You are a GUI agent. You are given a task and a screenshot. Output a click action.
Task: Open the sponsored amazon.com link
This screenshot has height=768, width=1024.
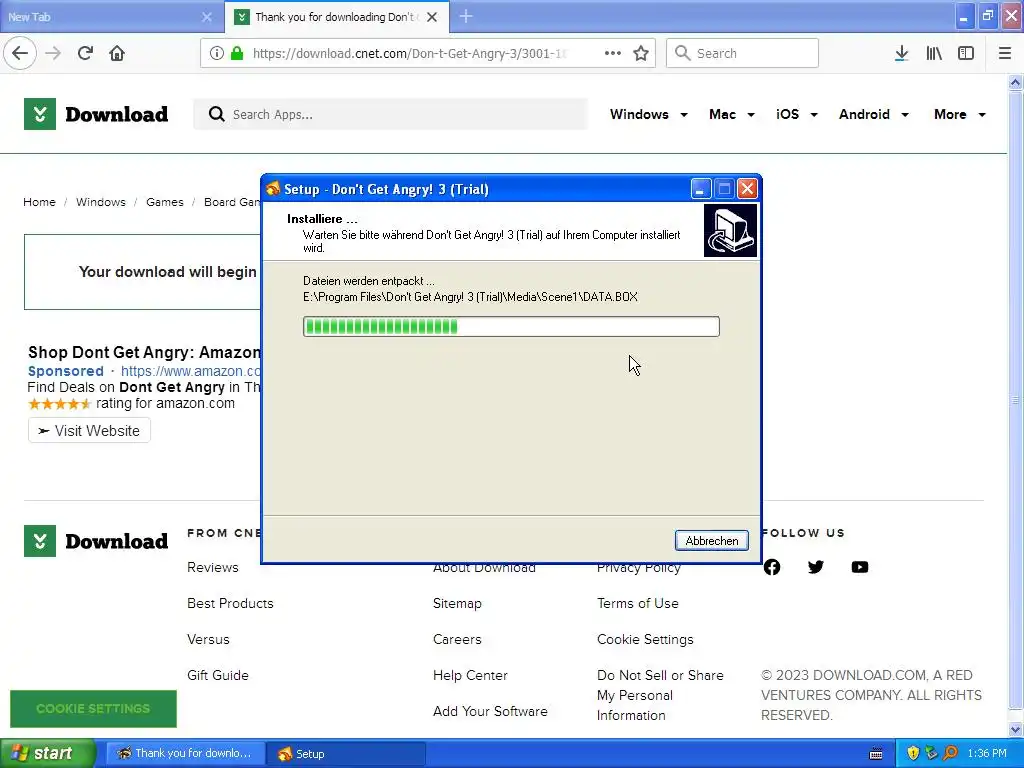[x=191, y=371]
